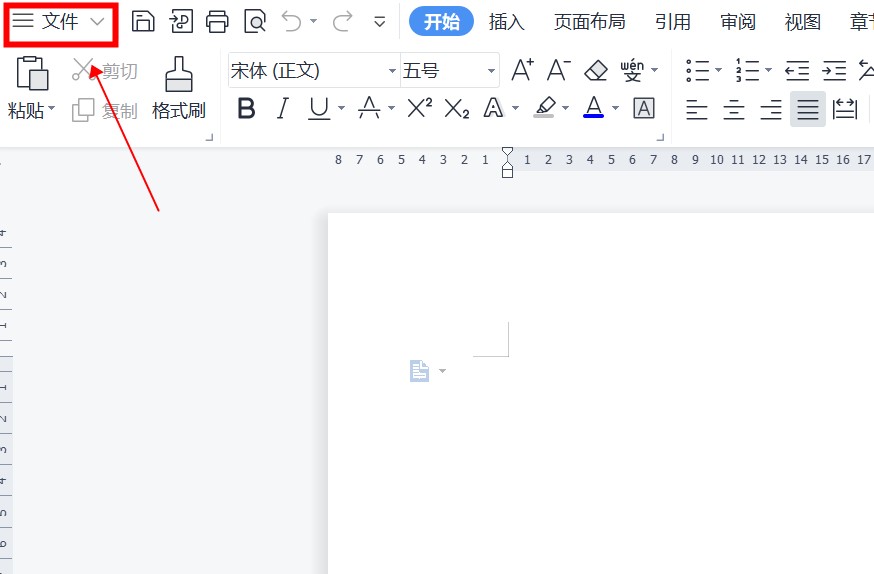The height and width of the screenshot is (574, 874).
Task: Click the Save icon
Action: [143, 22]
